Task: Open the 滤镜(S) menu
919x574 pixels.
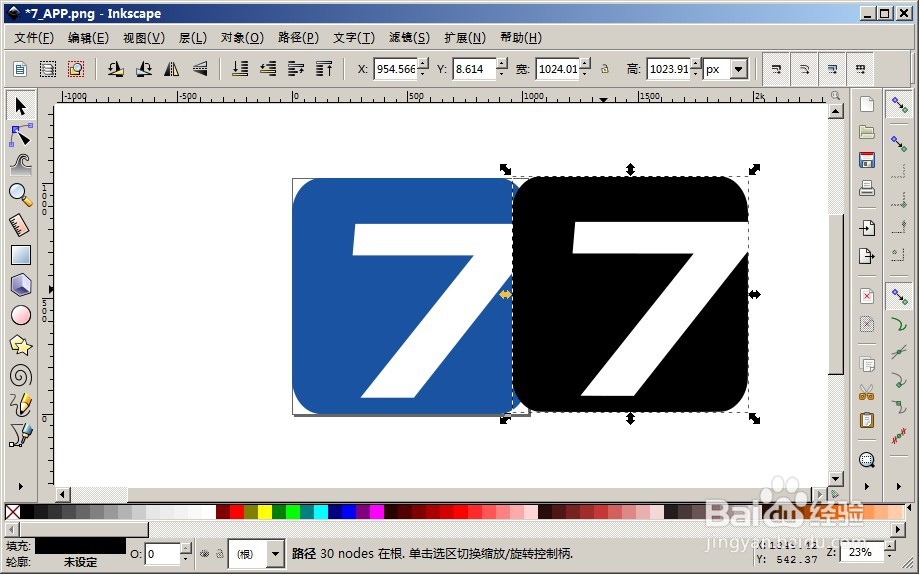Action: (x=409, y=38)
